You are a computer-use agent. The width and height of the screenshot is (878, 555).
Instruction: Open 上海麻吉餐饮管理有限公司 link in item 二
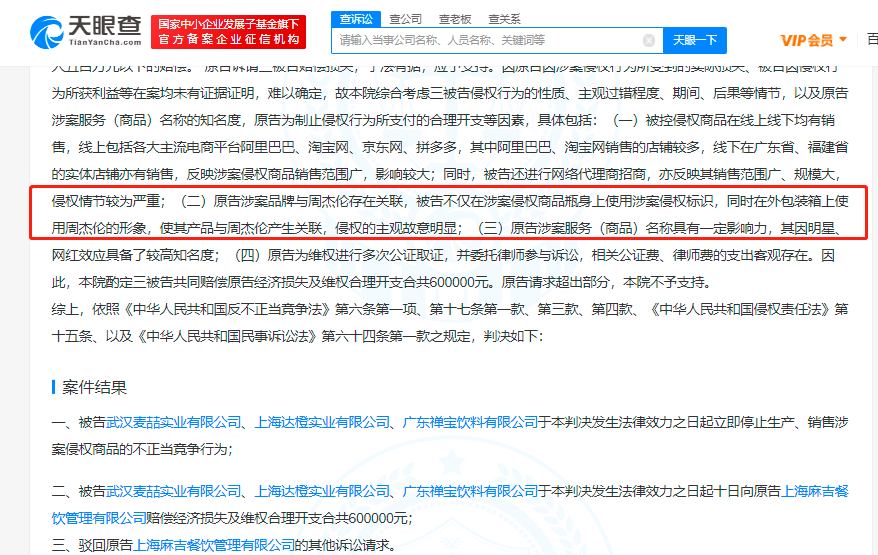[815, 491]
